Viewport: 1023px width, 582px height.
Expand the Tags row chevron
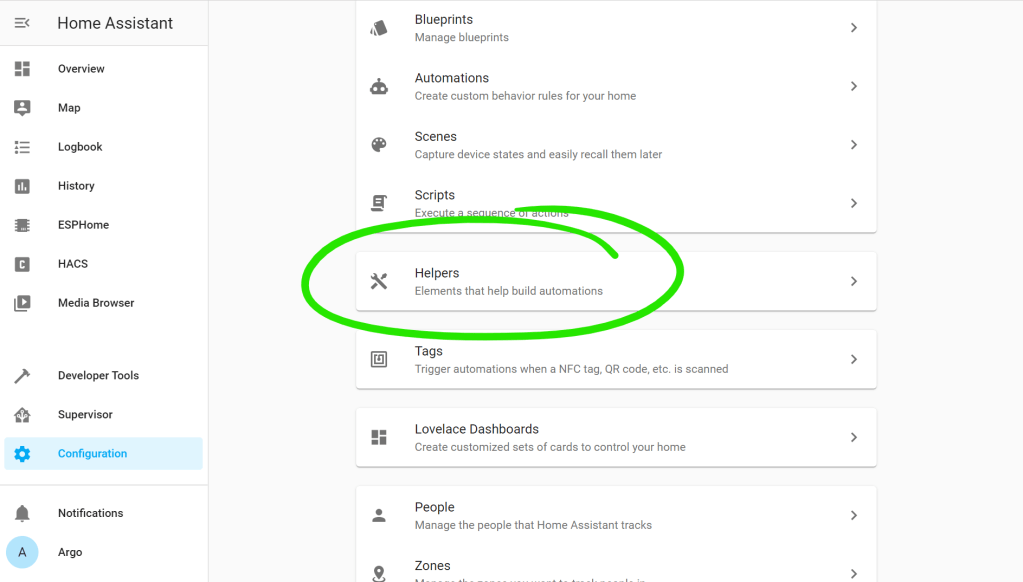click(854, 358)
